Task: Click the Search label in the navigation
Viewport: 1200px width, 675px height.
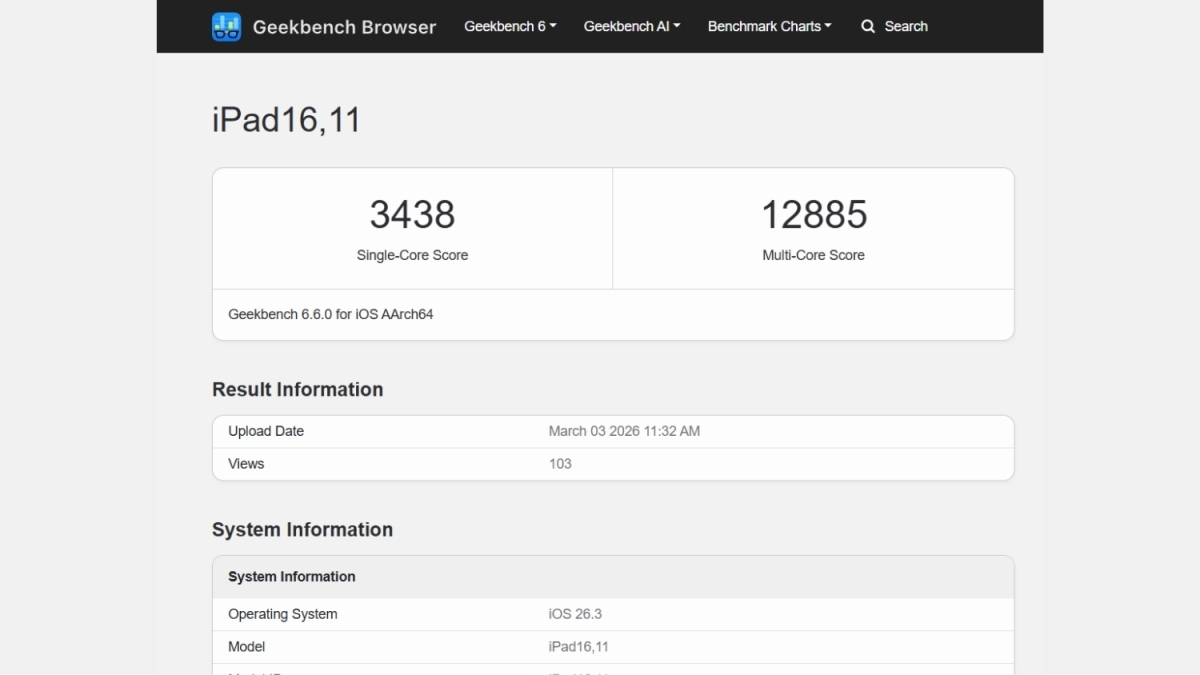Action: (x=905, y=26)
